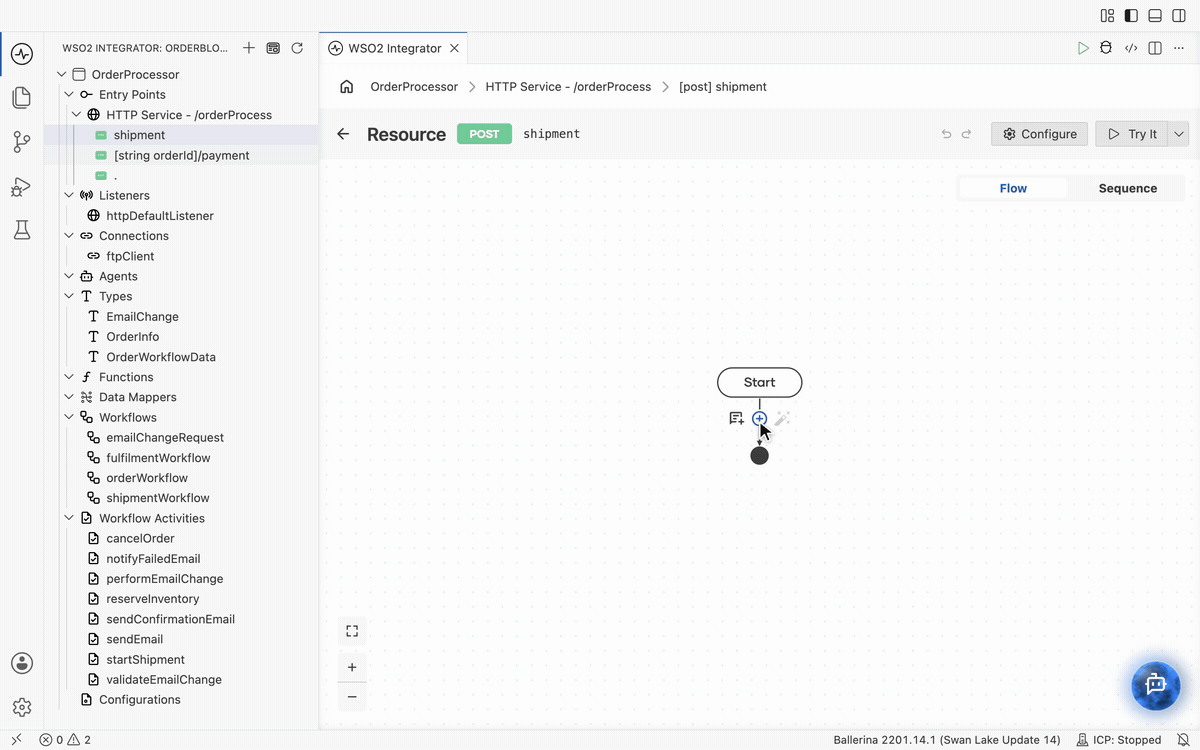Open the WSO2 Integrator activity bar icon
The image size is (1200, 750).
(x=22, y=54)
